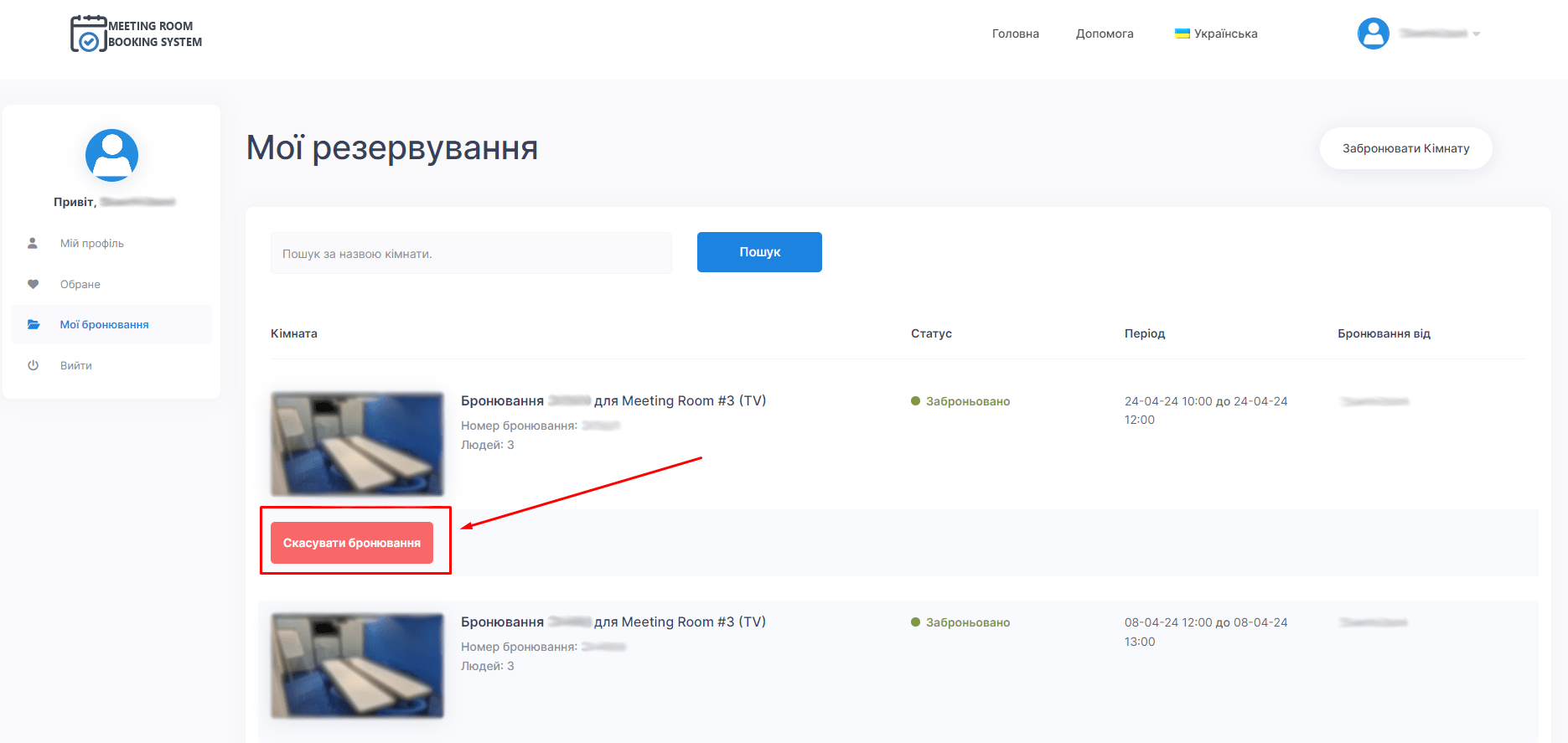Click the Meeting Room Booking System logo
This screenshot has height=743, width=1568.
136,34
